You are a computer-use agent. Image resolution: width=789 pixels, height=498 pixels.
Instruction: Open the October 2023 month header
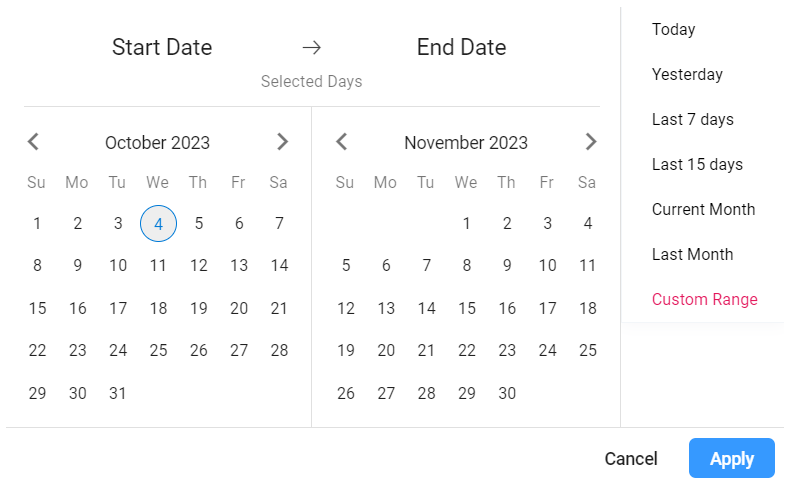[x=157, y=143]
